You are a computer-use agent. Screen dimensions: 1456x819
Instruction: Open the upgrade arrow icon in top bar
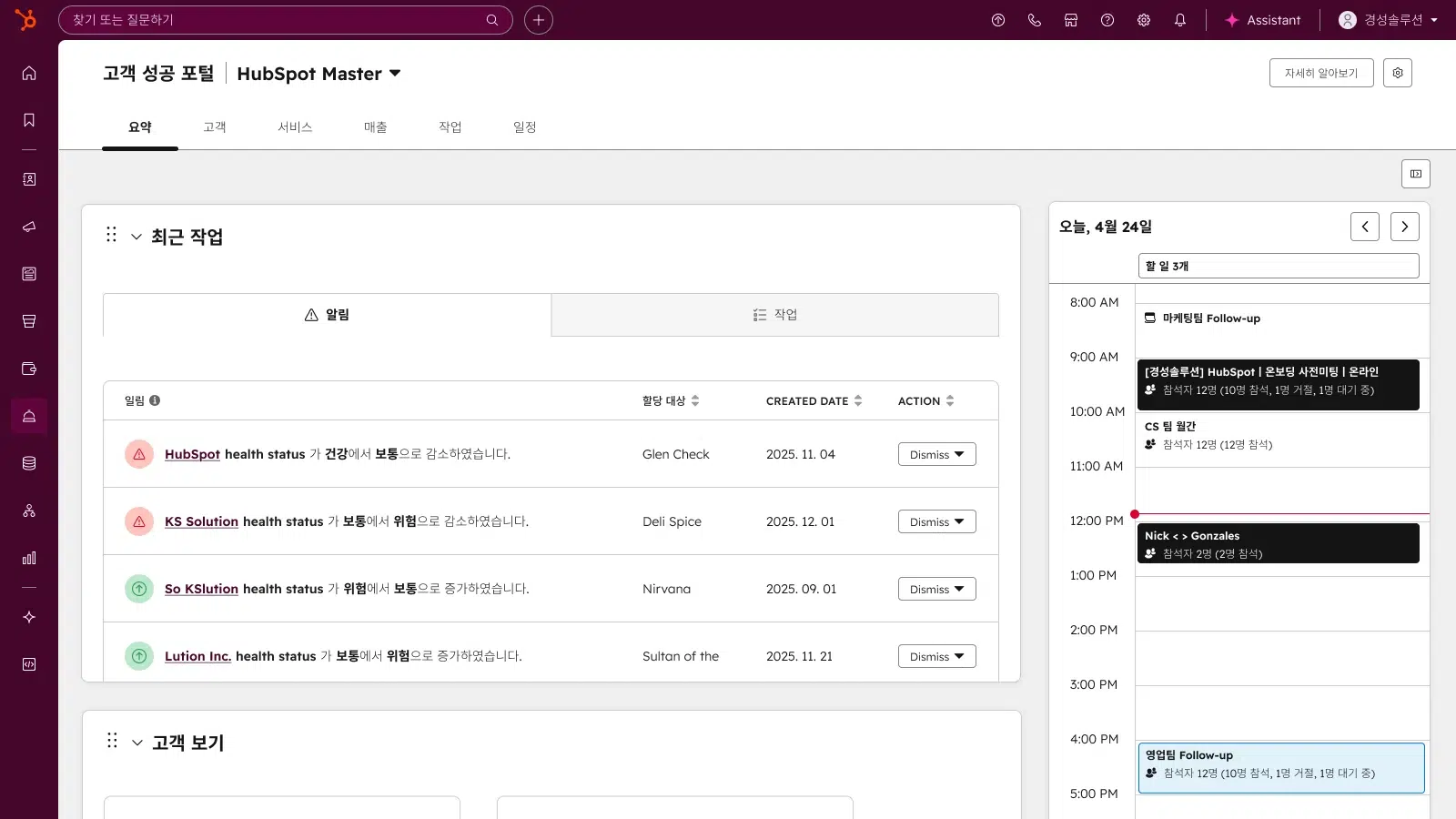coord(998,20)
